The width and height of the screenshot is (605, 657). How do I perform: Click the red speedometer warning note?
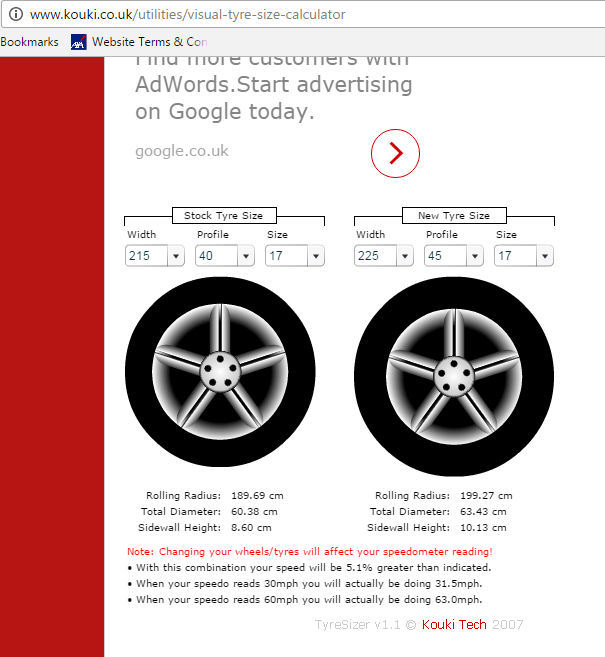310,552
